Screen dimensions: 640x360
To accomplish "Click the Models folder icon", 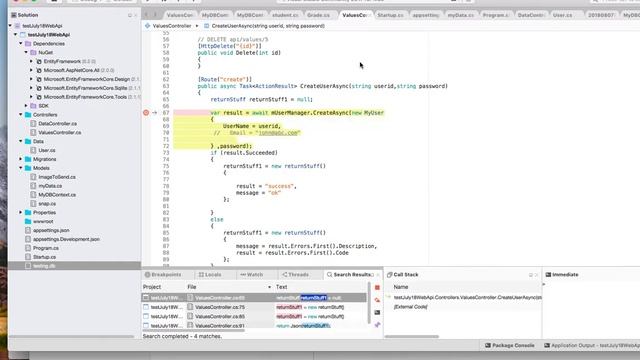I will coord(28,168).
